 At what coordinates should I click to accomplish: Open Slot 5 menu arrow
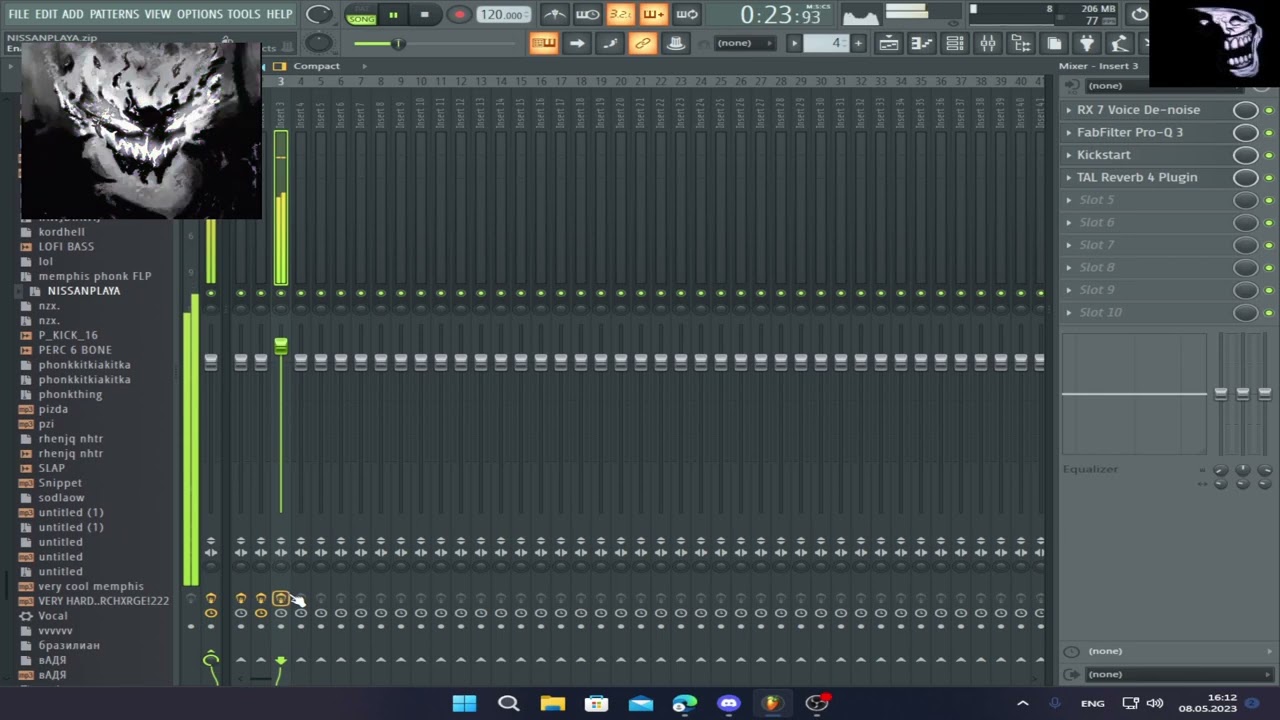pos(1069,200)
